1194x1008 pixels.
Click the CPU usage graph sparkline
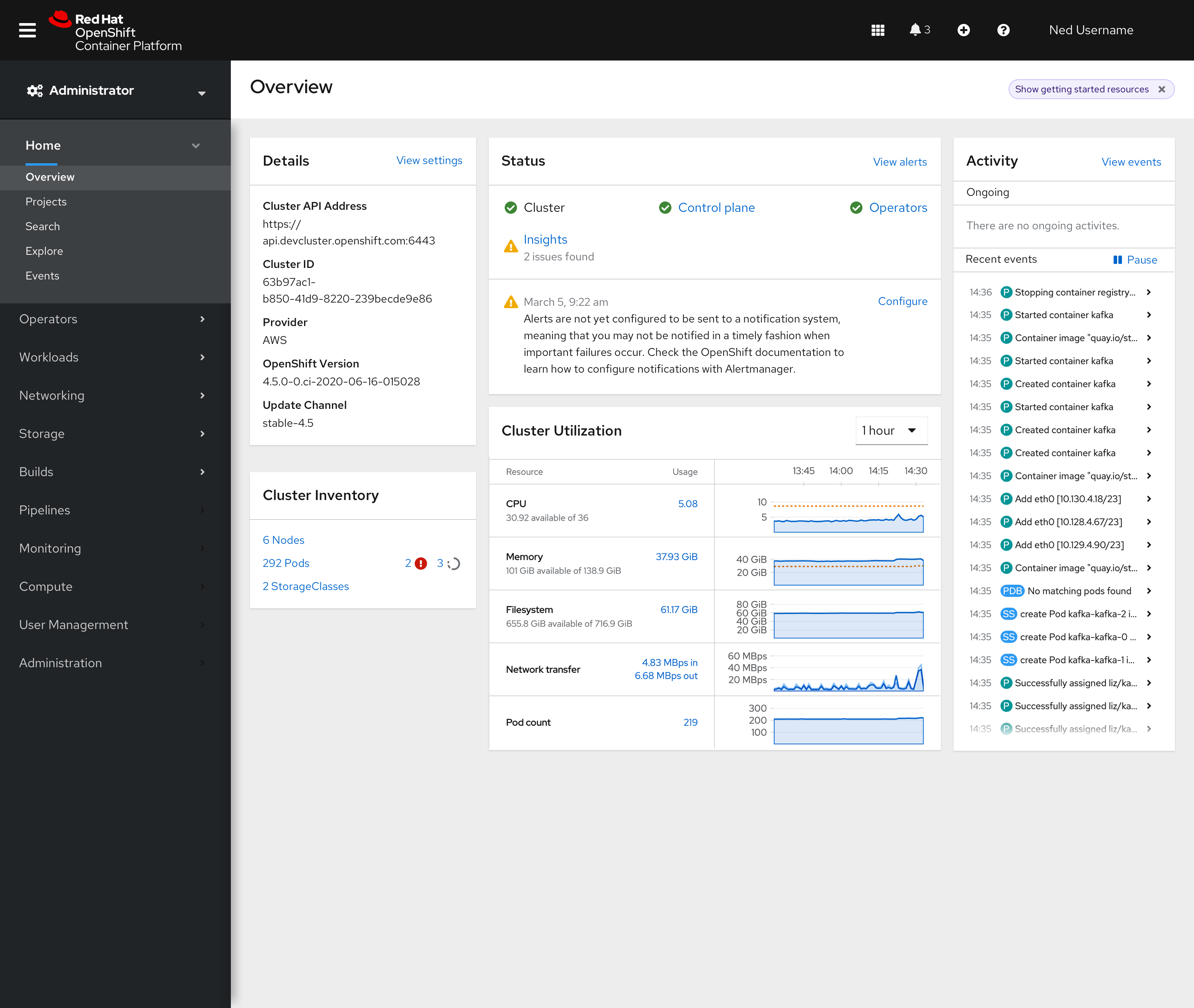click(x=848, y=515)
